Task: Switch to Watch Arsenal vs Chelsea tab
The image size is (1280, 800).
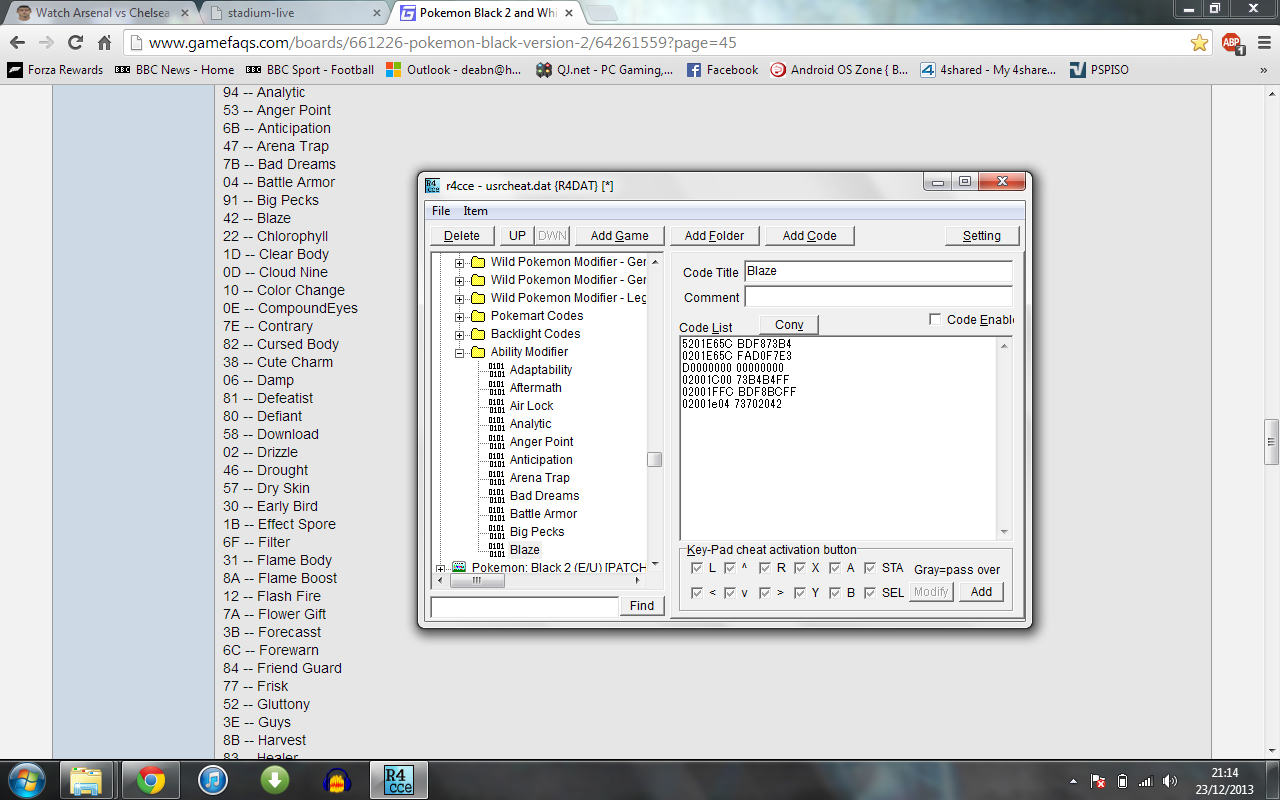Action: 103,13
